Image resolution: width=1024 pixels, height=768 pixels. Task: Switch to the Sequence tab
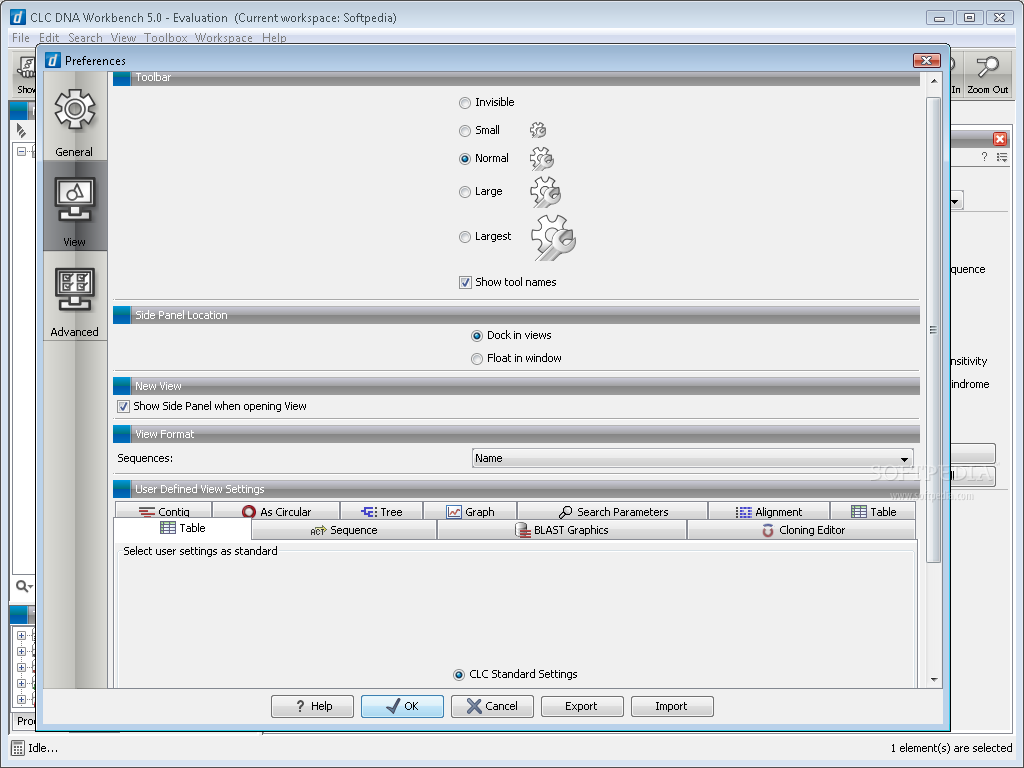(x=344, y=530)
